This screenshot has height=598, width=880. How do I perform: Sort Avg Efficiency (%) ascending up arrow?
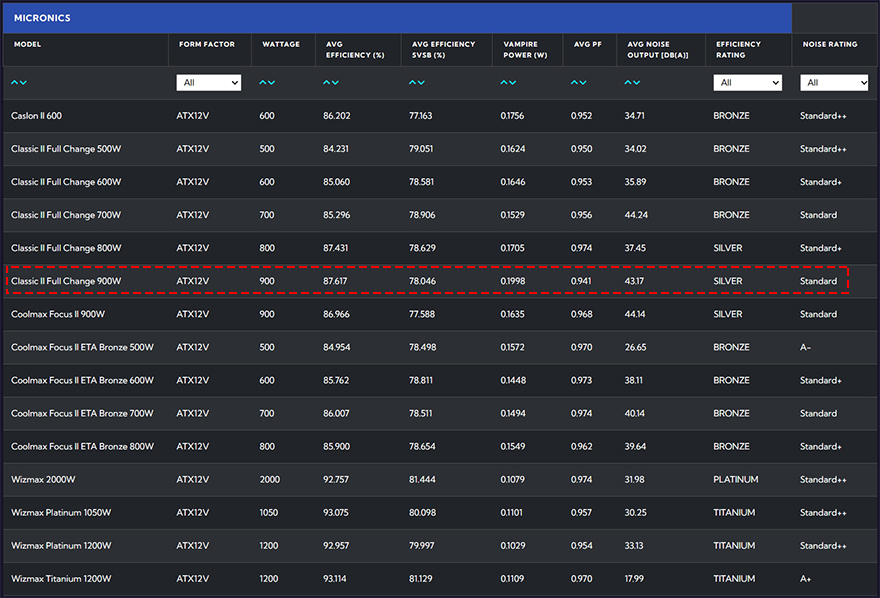click(x=327, y=82)
